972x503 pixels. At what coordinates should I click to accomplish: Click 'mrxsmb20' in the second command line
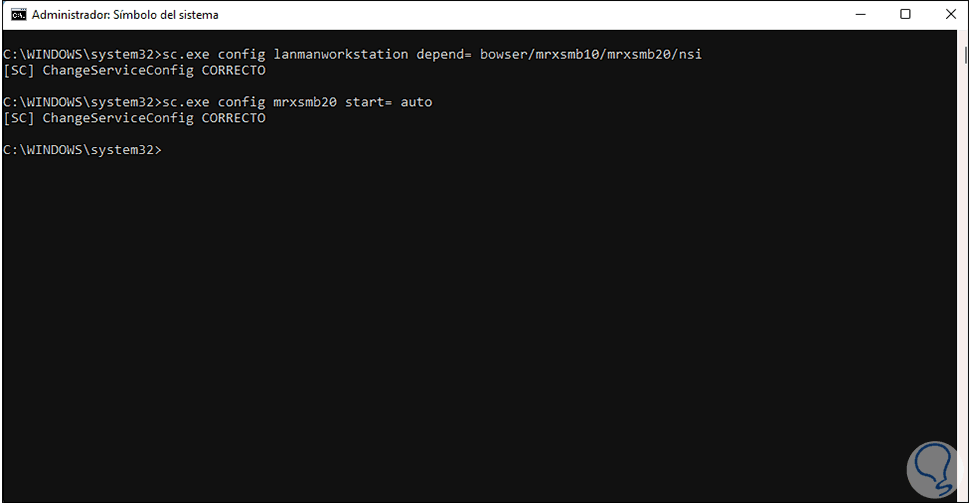(305, 102)
